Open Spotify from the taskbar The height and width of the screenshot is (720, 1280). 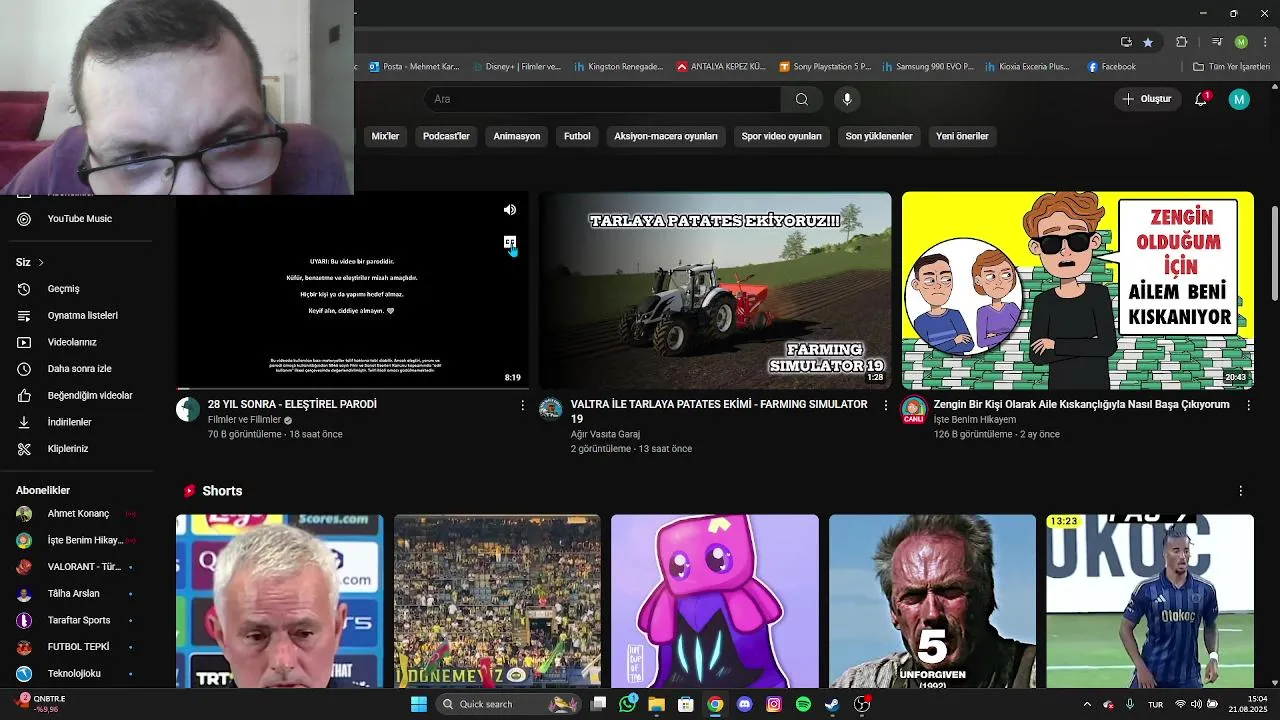pos(803,704)
